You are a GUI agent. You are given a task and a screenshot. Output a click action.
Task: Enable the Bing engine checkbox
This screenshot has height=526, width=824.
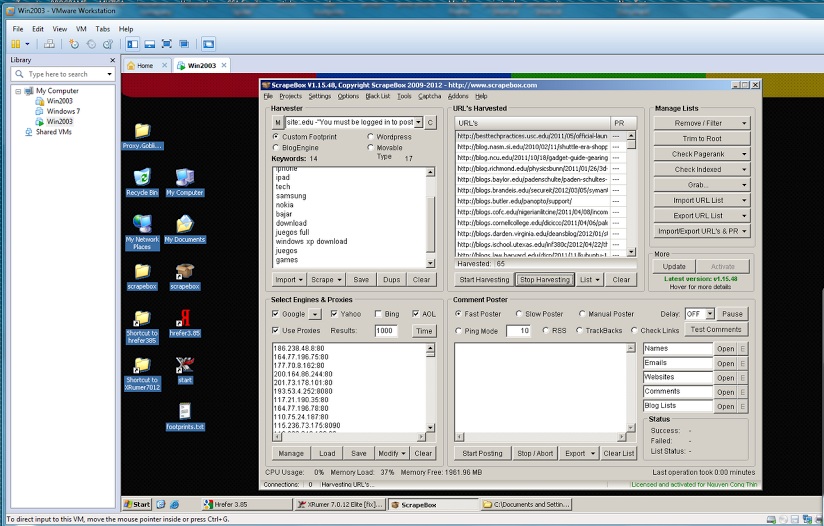(x=378, y=314)
